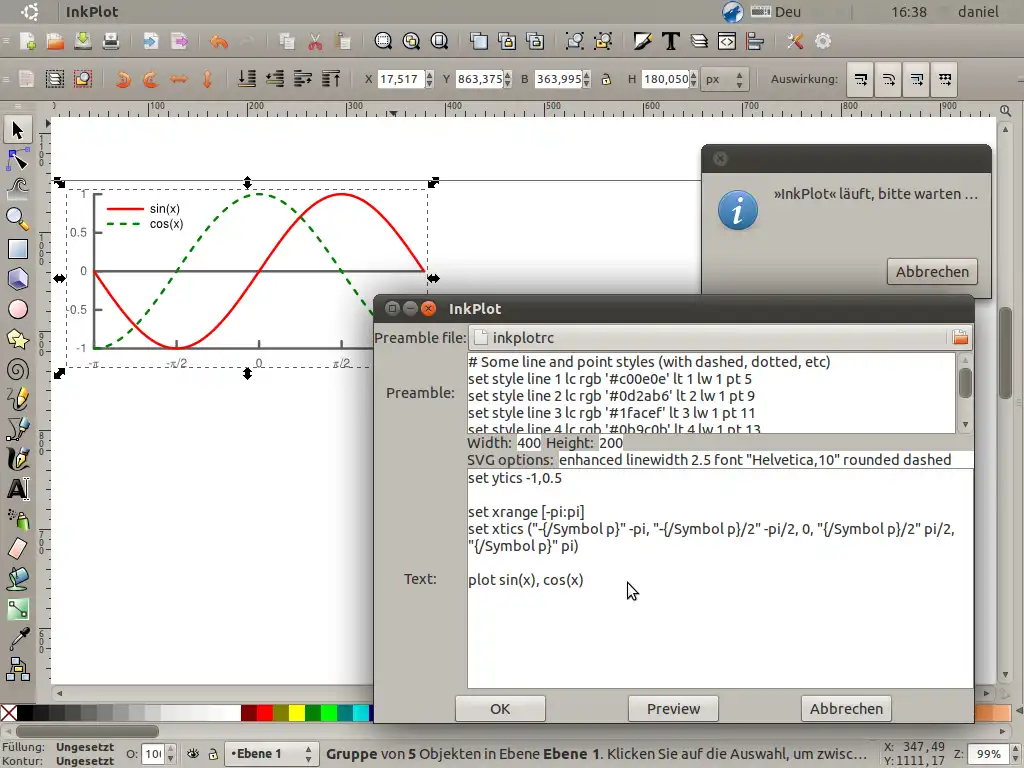This screenshot has width=1024, height=768.
Task: Save the document with the green arrow icon
Action: (83, 42)
